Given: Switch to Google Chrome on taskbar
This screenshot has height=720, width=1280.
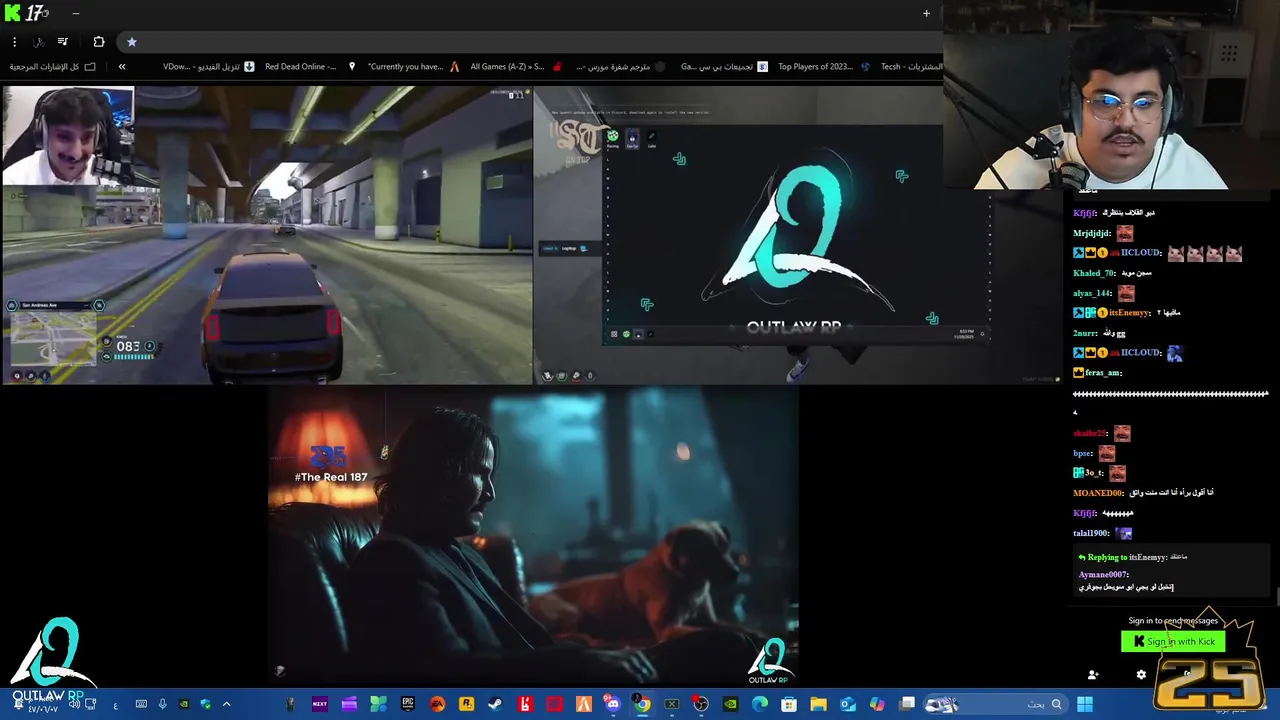Looking at the screenshot, I should pos(643,704).
